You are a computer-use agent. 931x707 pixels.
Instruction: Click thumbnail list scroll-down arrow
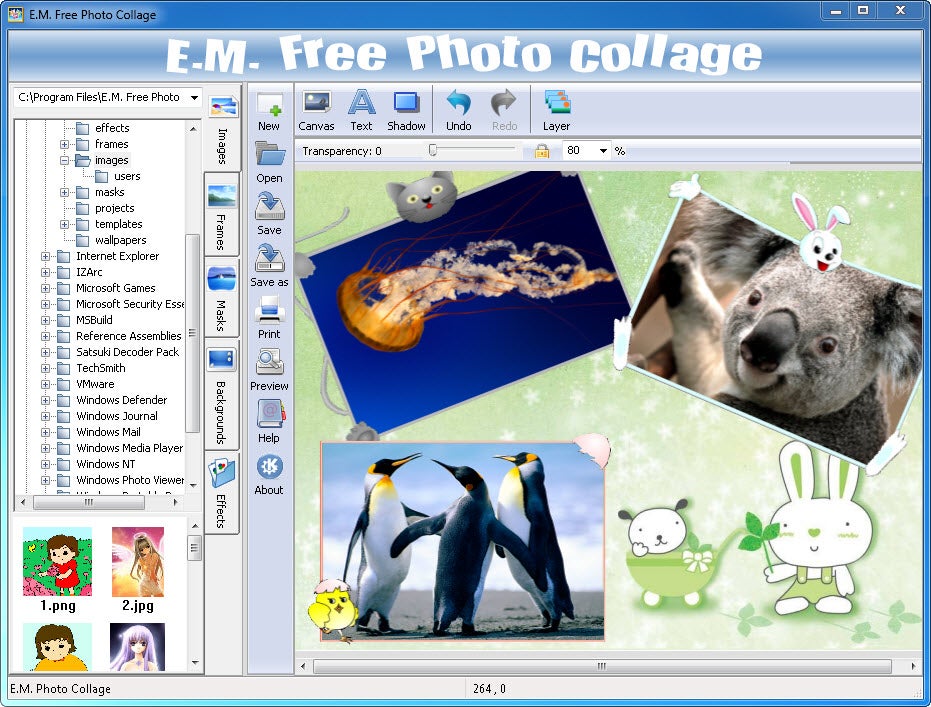pyautogui.click(x=195, y=662)
